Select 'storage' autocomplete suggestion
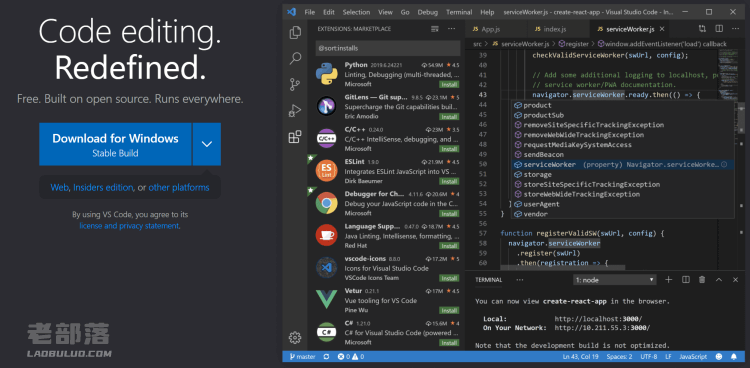The image size is (750, 368). coord(623,175)
